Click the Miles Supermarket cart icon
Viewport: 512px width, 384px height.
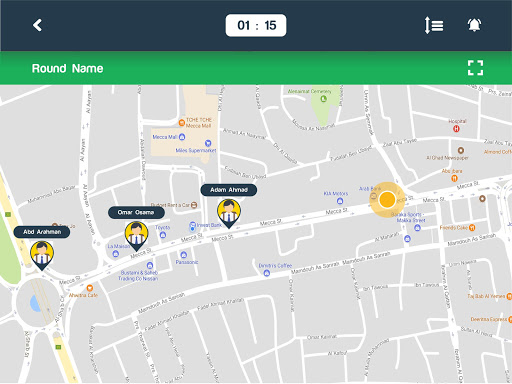(208, 143)
